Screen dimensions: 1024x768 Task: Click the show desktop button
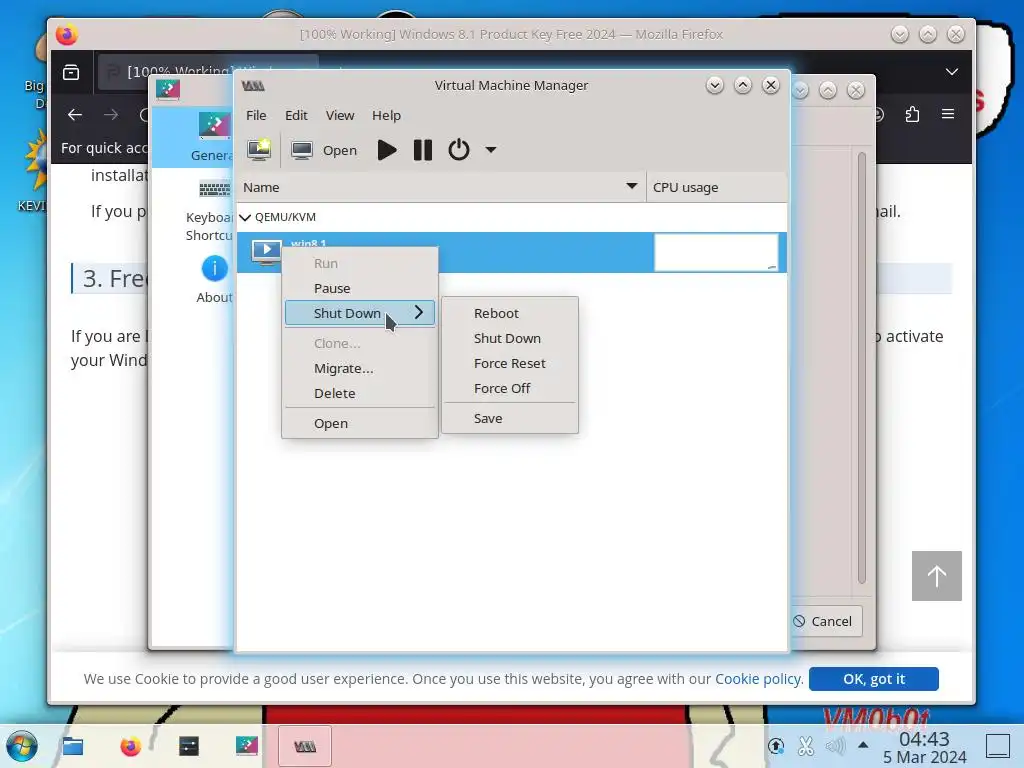(x=997, y=745)
